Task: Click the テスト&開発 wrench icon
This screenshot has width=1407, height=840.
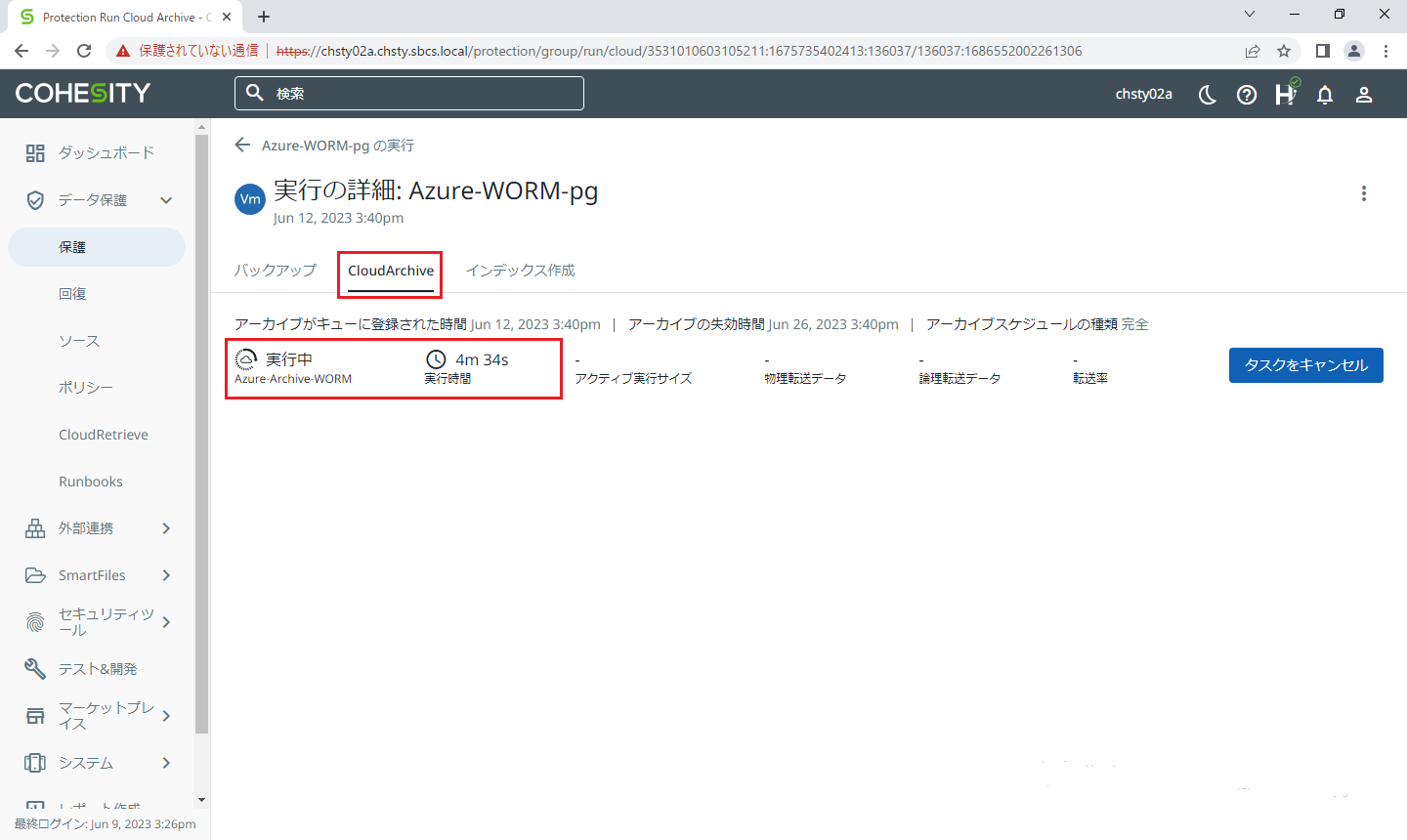Action: (35, 669)
